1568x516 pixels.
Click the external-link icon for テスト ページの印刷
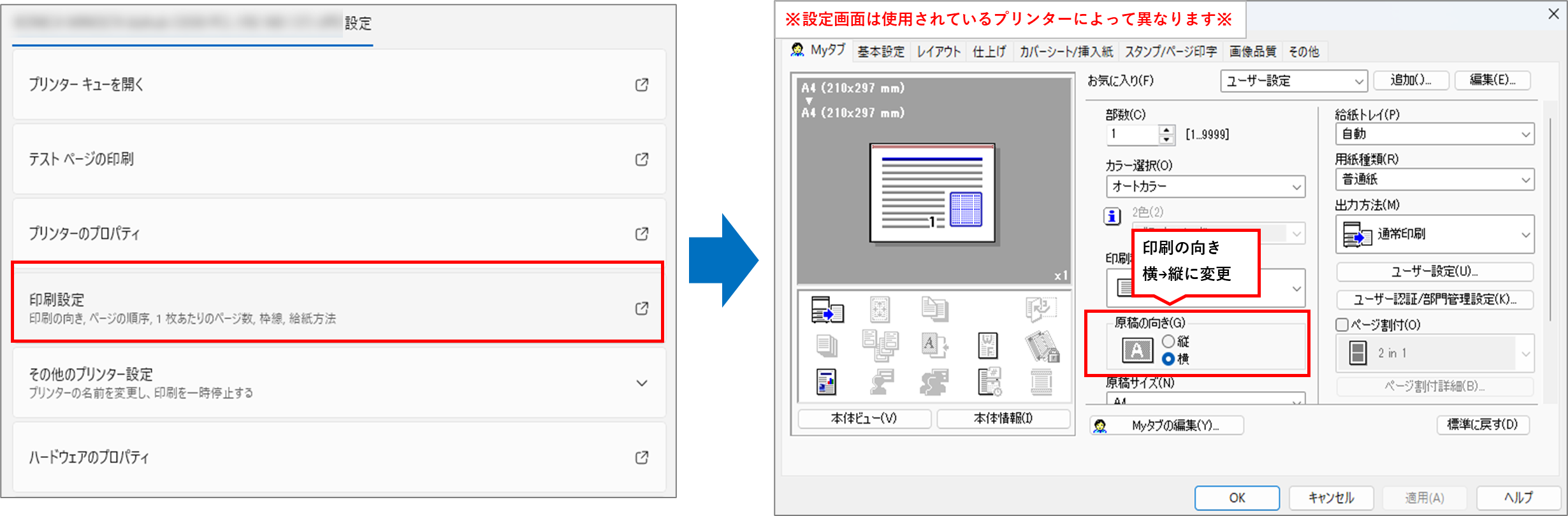click(x=642, y=159)
